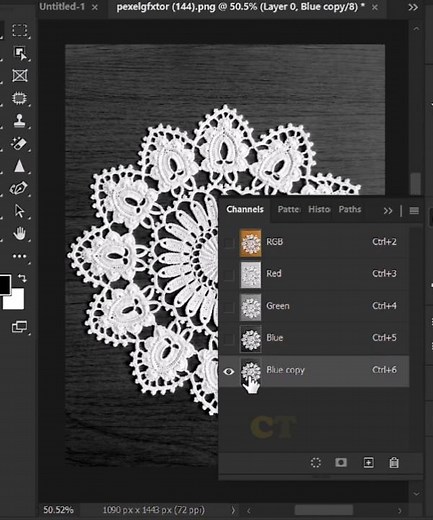This screenshot has height=520, width=433.
Task: Create a new channel
Action: [368, 463]
